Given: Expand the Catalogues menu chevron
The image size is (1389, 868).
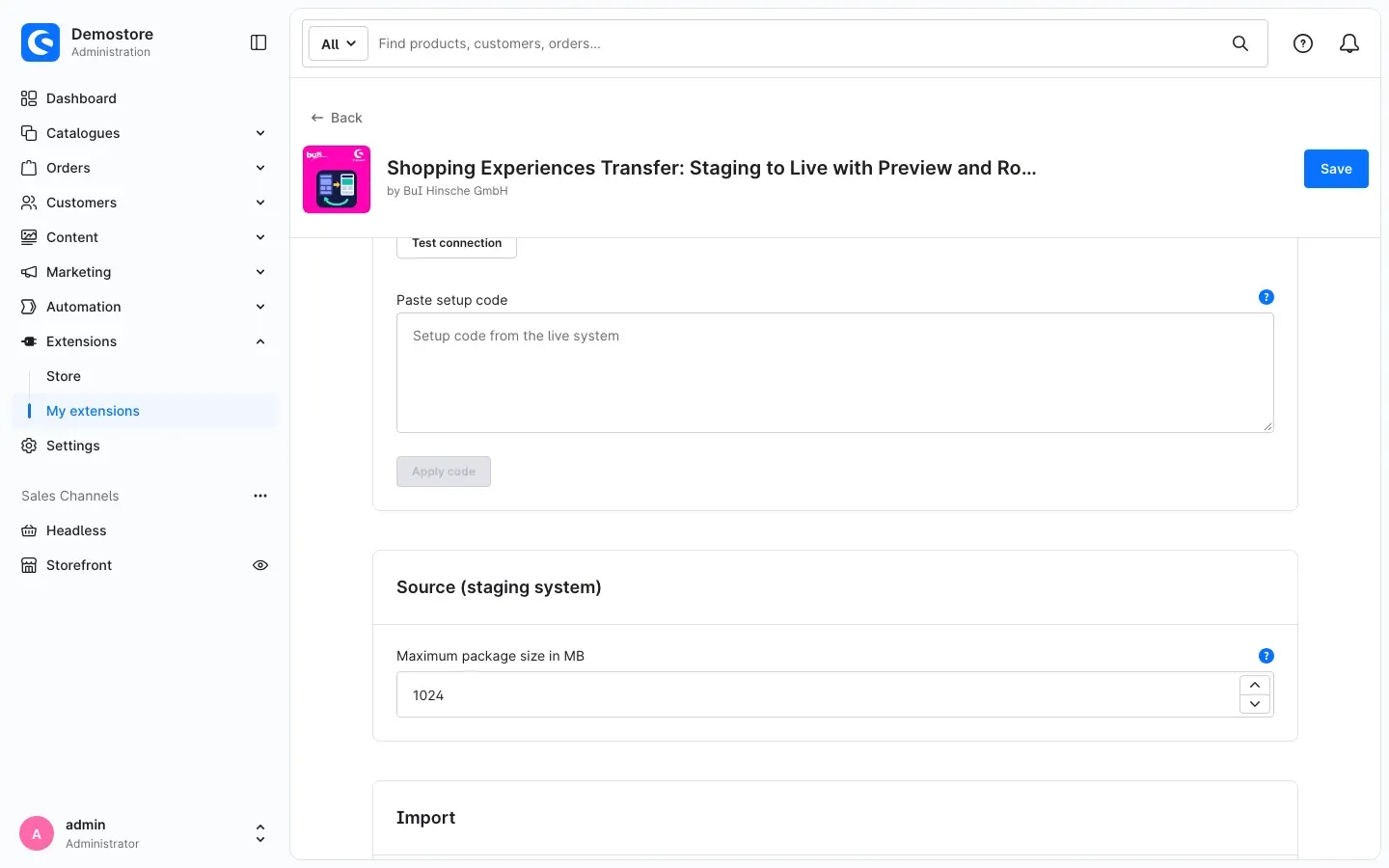Looking at the screenshot, I should pyautogui.click(x=260, y=133).
